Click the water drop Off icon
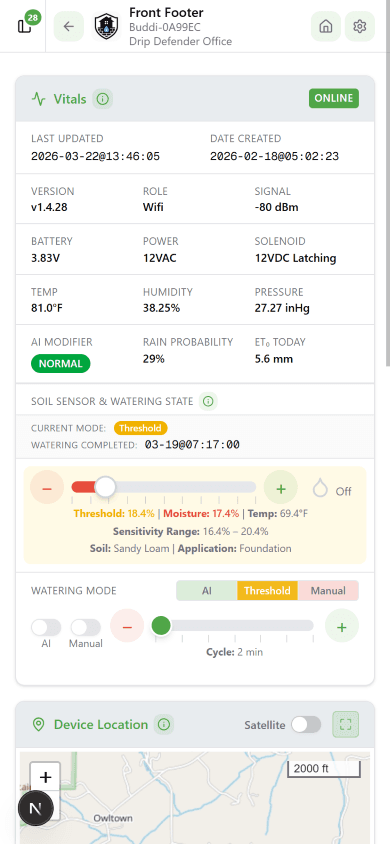The width and height of the screenshot is (390, 844). tap(320, 489)
